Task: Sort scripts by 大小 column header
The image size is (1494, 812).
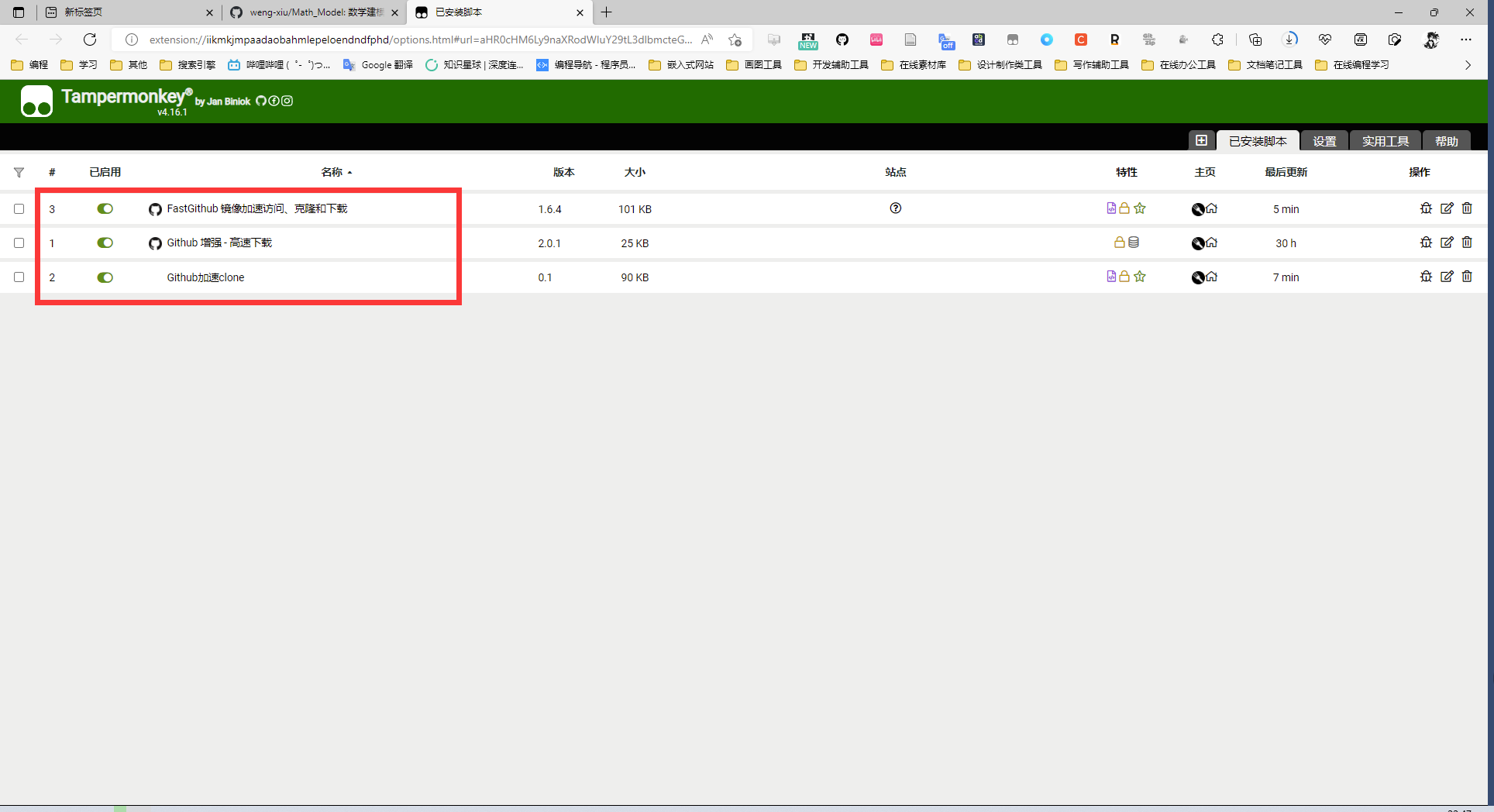Action: 635,172
